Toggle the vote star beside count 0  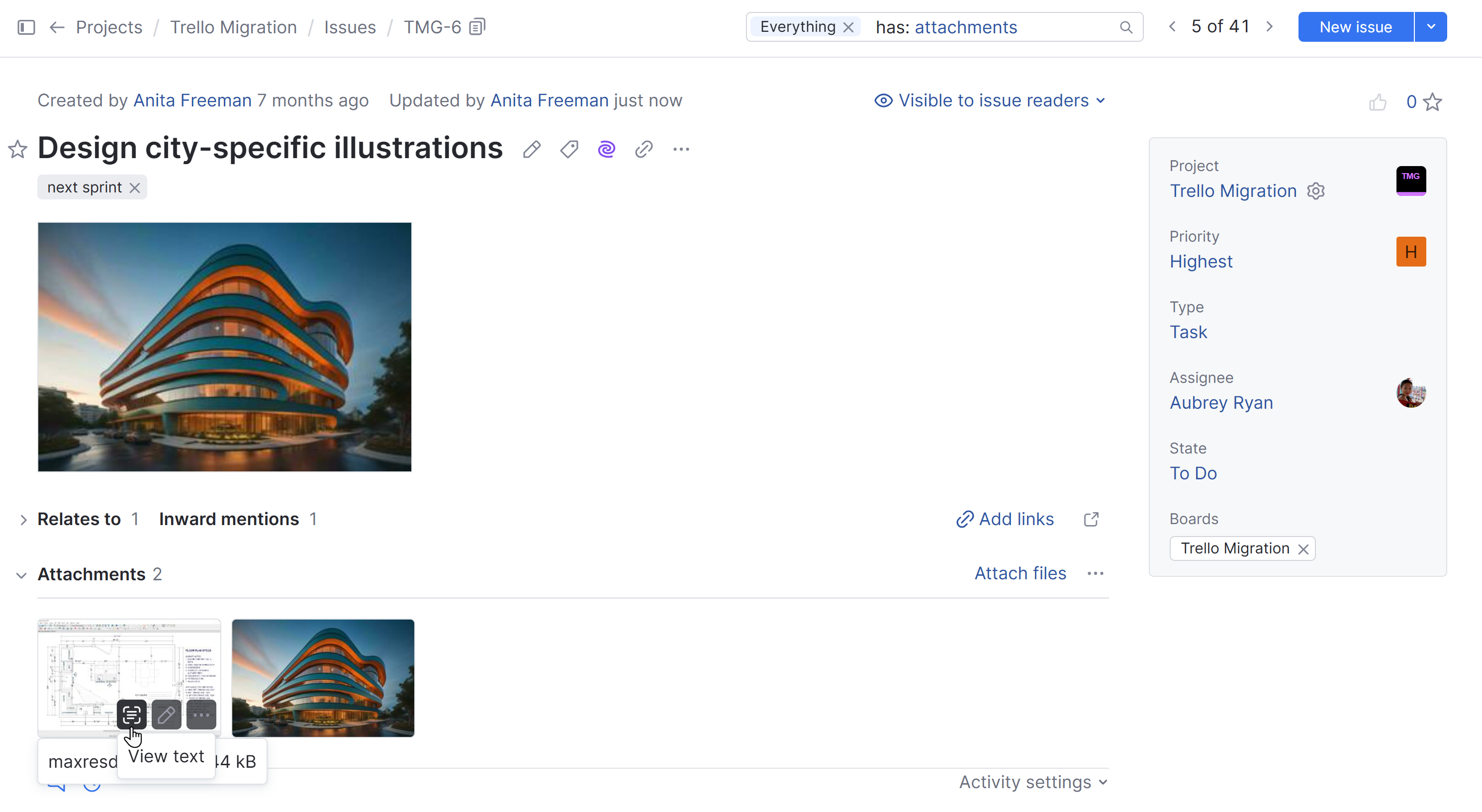1433,102
